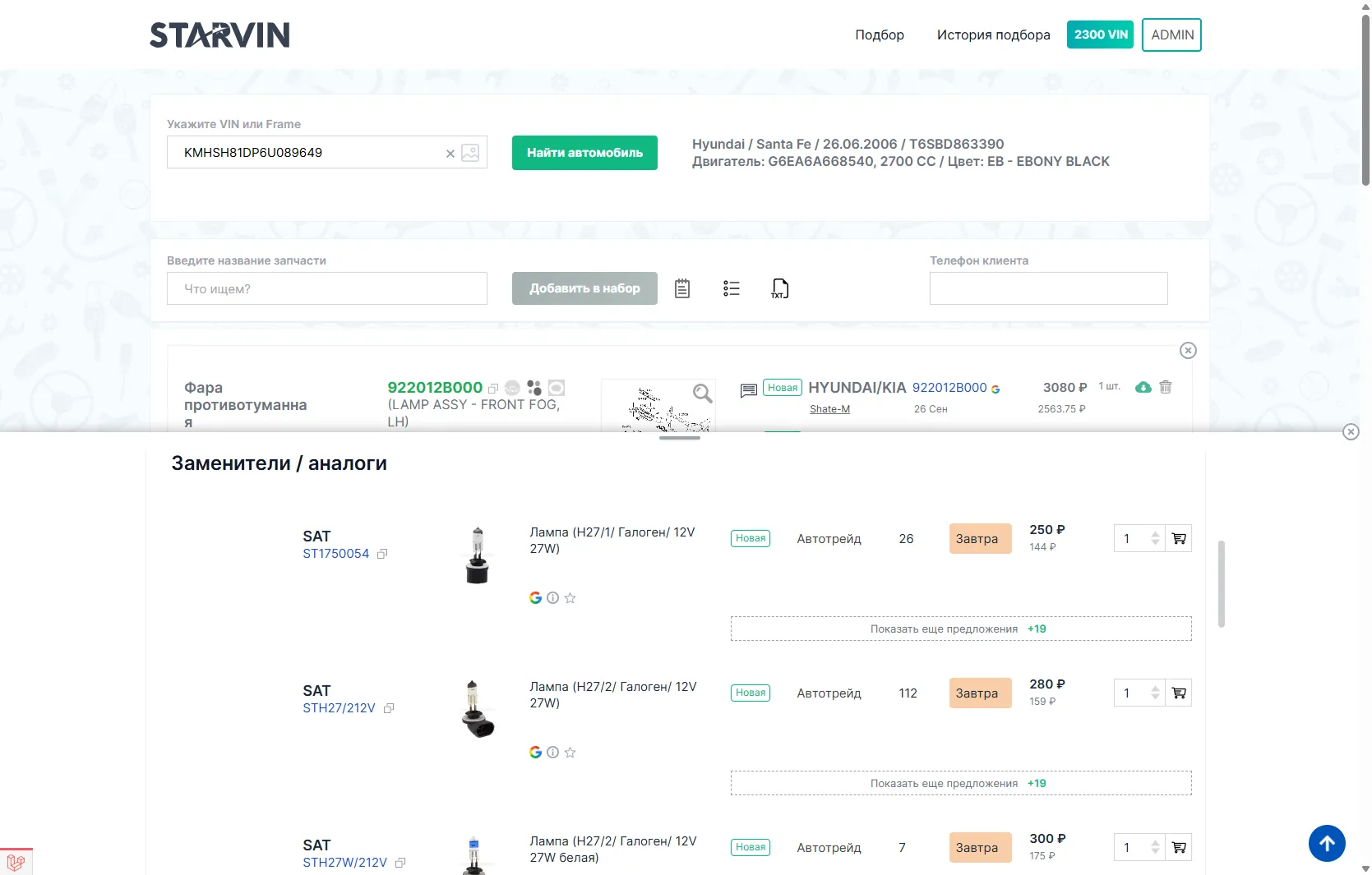Click the Найти автомобиль button
Image resolution: width=1372 pixels, height=875 pixels.
(x=584, y=153)
